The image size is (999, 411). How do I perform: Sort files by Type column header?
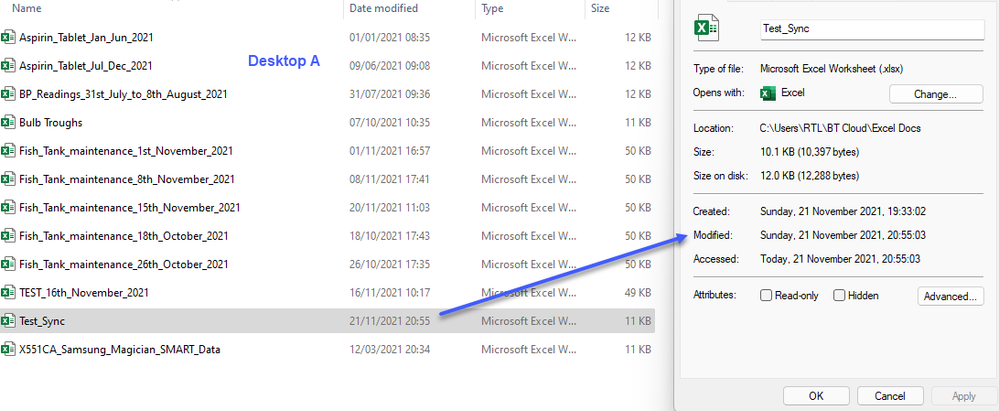pyautogui.click(x=492, y=8)
